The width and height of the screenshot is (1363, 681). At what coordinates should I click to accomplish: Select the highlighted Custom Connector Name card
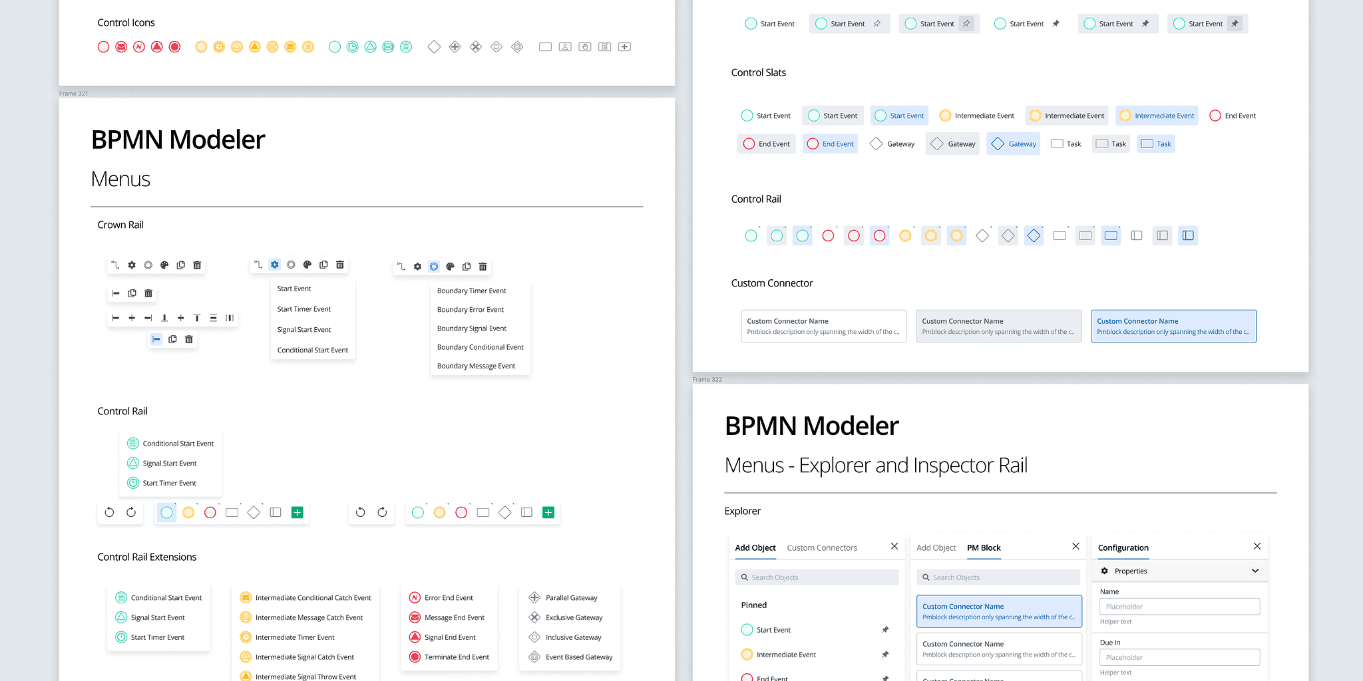coord(998,609)
